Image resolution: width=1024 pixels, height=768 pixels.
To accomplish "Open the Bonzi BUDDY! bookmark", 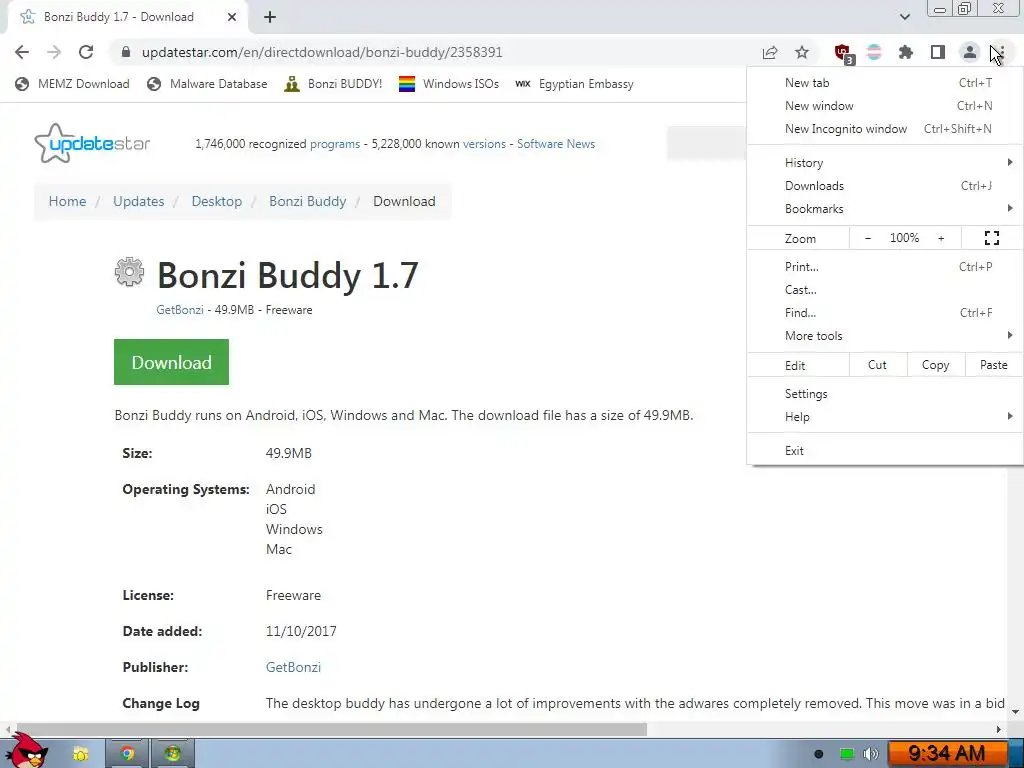I will (333, 84).
